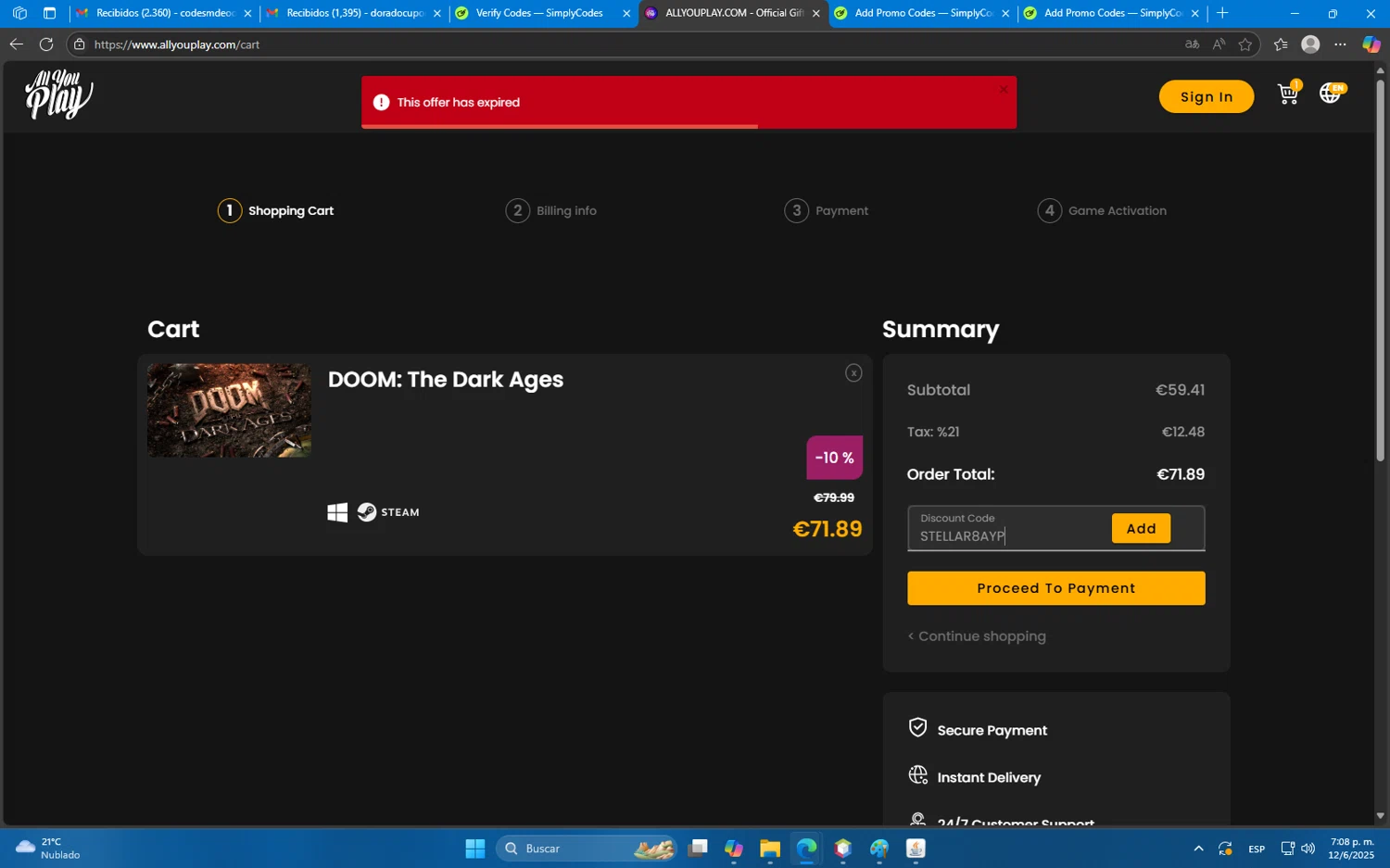Viewport: 1390px width, 868px height.
Task: Click the taskbar Buscar search box
Action: 587,849
